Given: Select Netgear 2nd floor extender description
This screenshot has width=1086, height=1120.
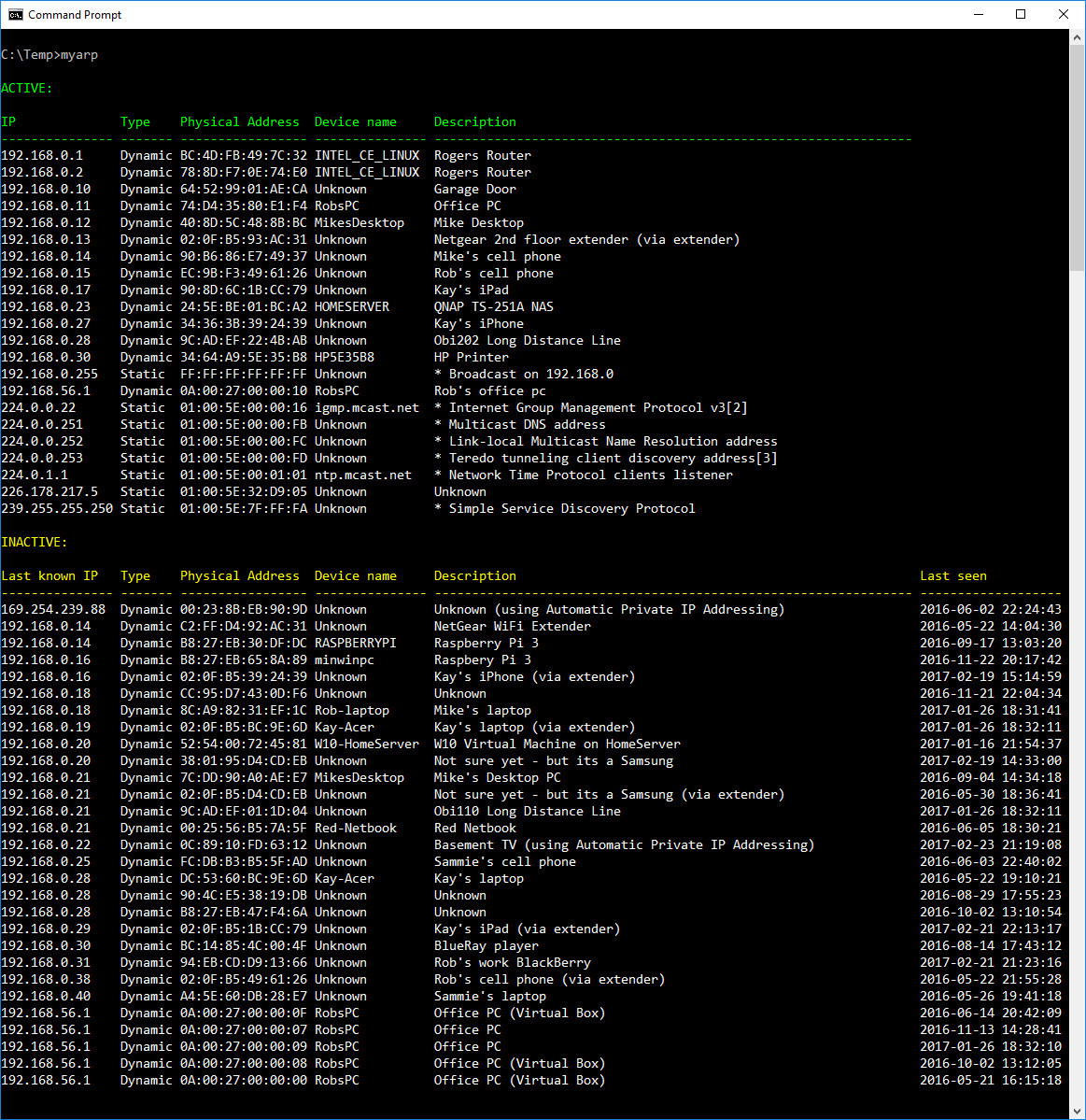Looking at the screenshot, I should click(587, 240).
